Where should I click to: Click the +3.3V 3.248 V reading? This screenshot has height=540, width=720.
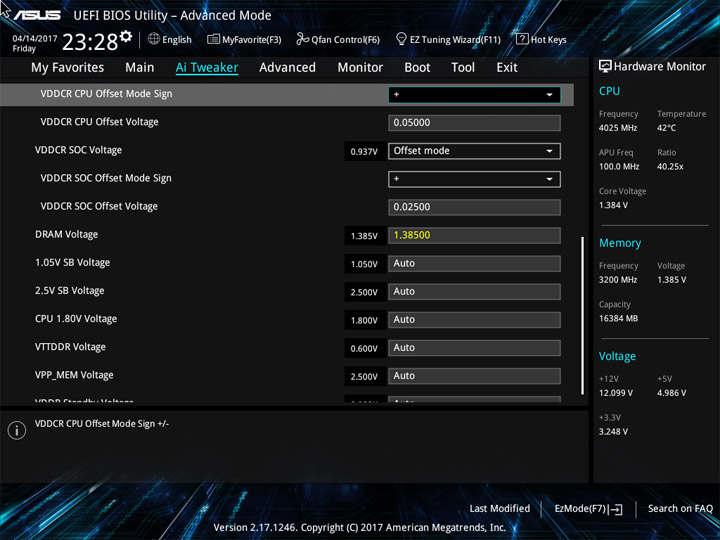pos(613,432)
